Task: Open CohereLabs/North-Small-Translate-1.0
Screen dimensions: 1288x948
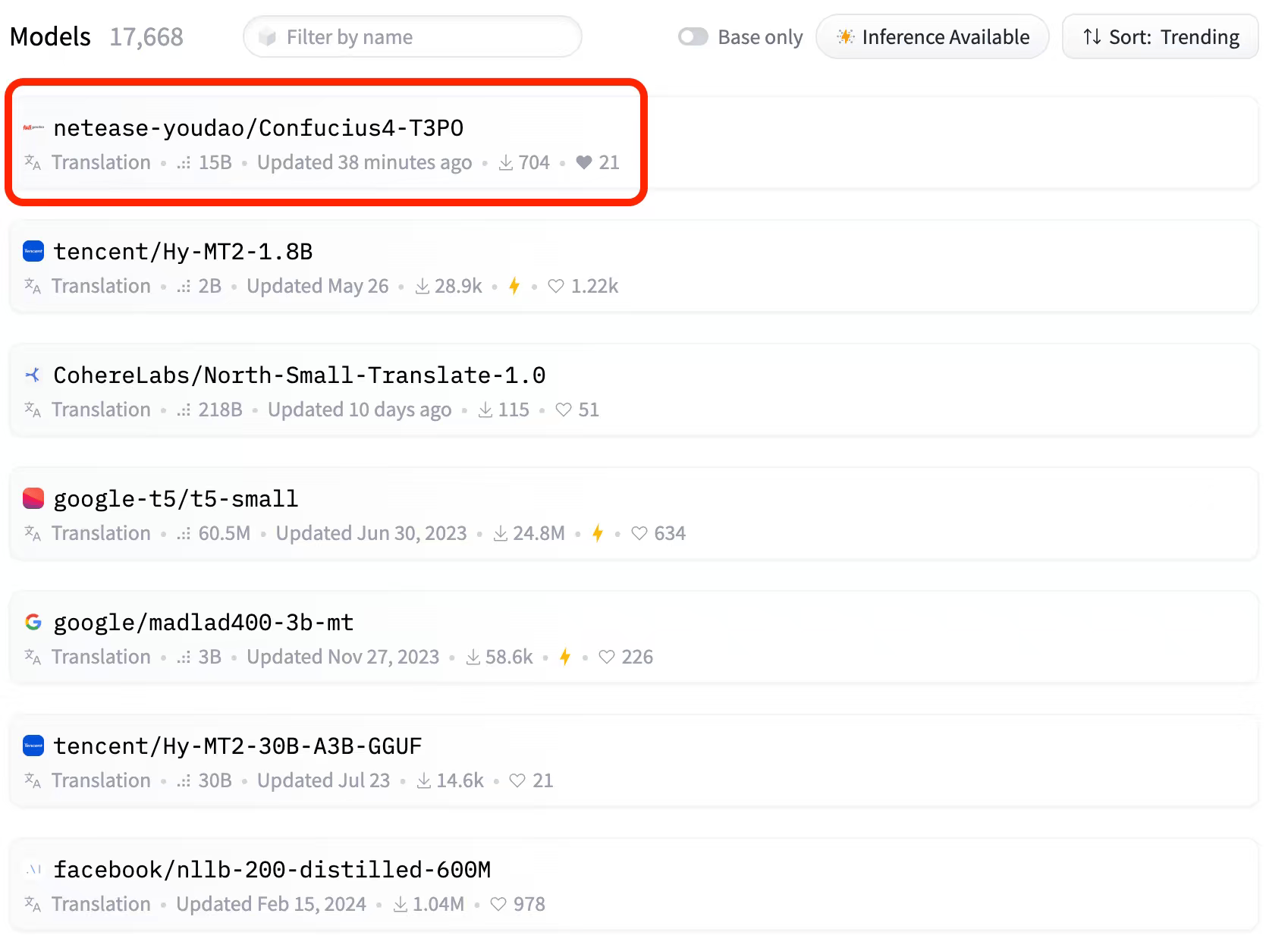Action: [x=300, y=375]
